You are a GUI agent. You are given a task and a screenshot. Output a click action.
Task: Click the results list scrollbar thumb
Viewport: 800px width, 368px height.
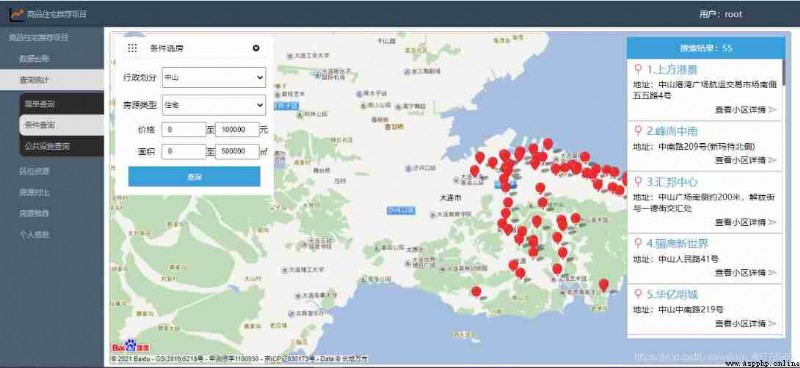tap(783, 73)
